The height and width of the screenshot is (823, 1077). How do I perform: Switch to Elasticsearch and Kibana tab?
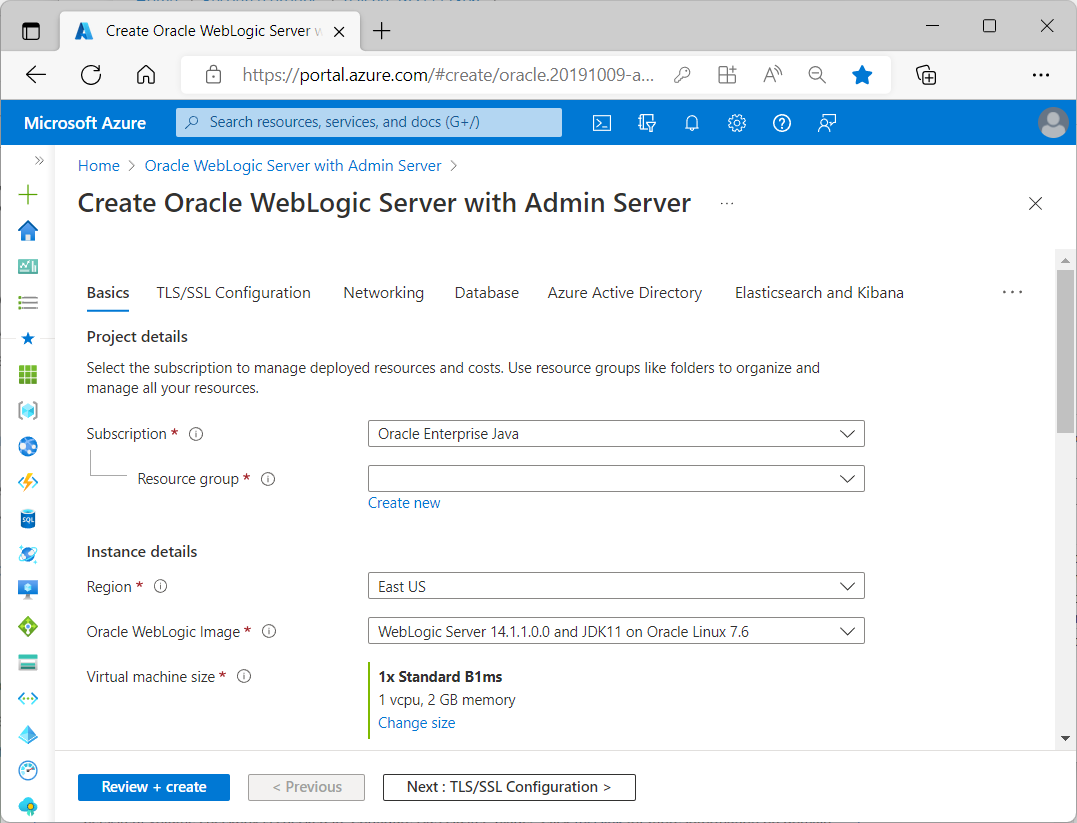[819, 293]
